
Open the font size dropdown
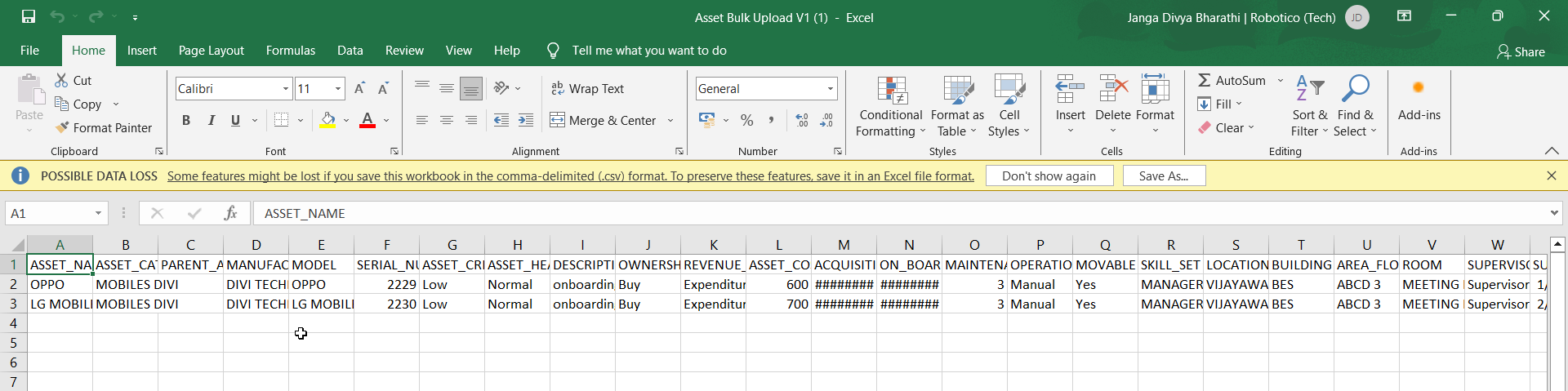[338, 88]
